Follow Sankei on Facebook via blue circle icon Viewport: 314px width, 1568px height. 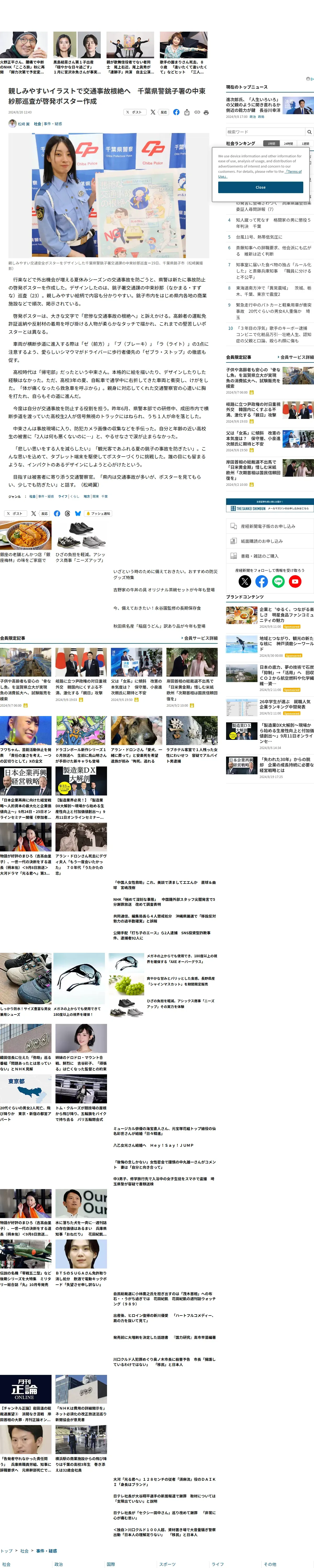[262, 581]
